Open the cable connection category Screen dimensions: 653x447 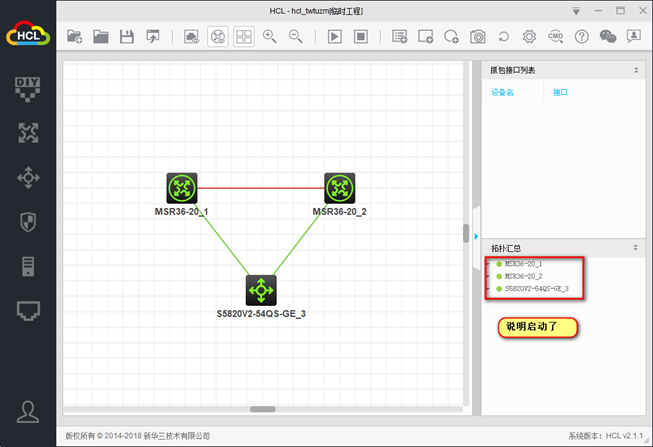pyautogui.click(x=28, y=311)
